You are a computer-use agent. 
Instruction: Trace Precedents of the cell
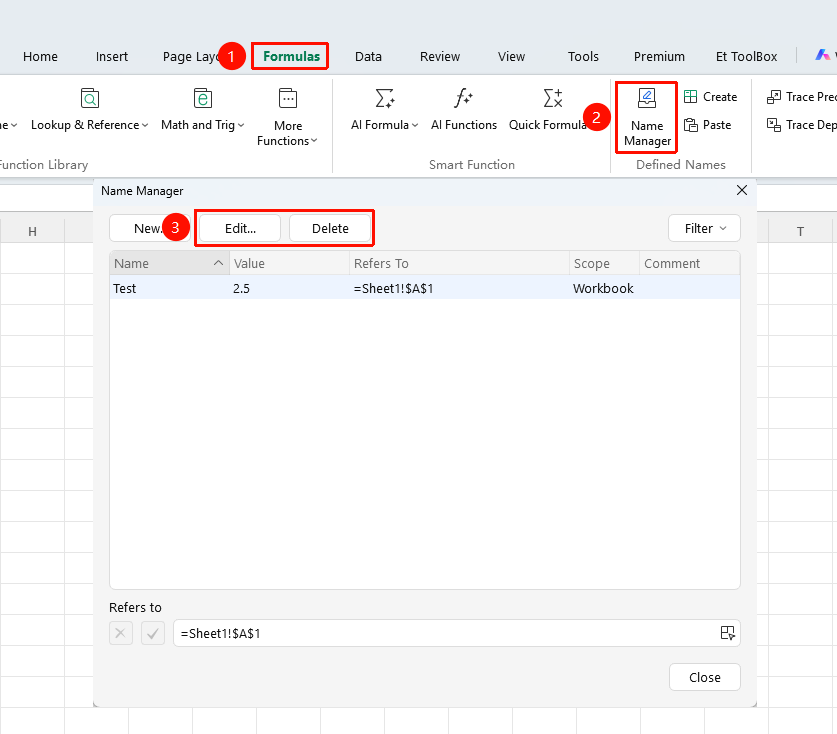801,97
